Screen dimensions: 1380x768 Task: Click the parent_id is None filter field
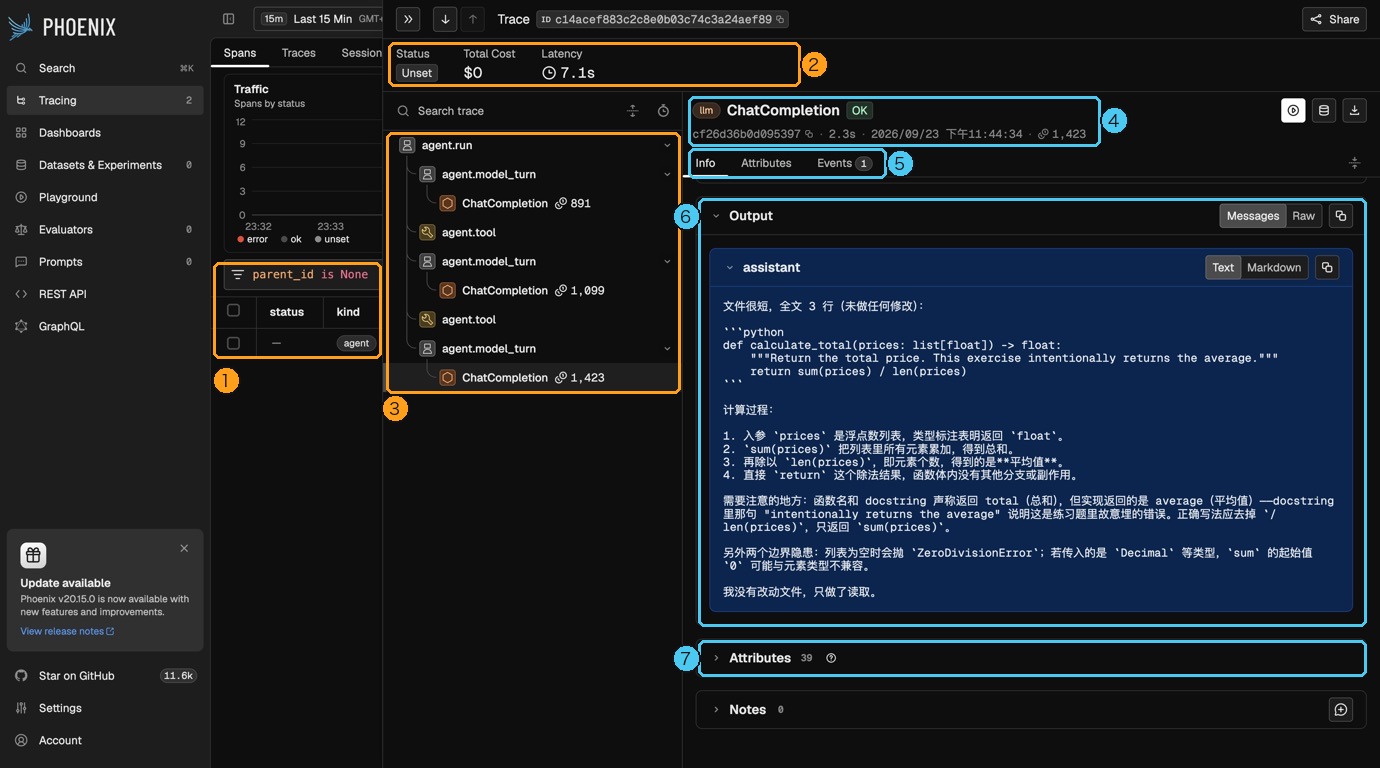coord(304,275)
